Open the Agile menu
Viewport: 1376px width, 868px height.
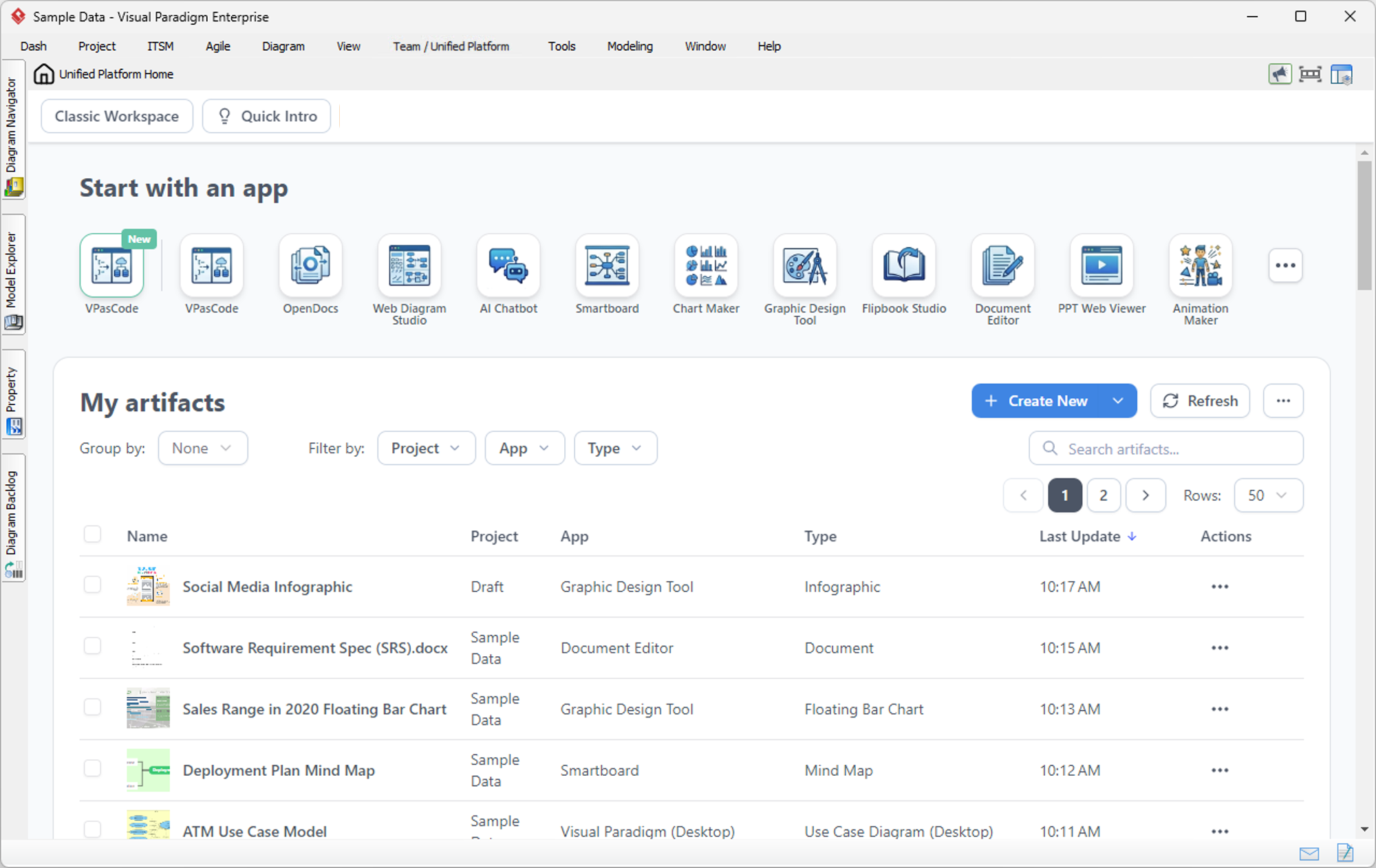217,46
